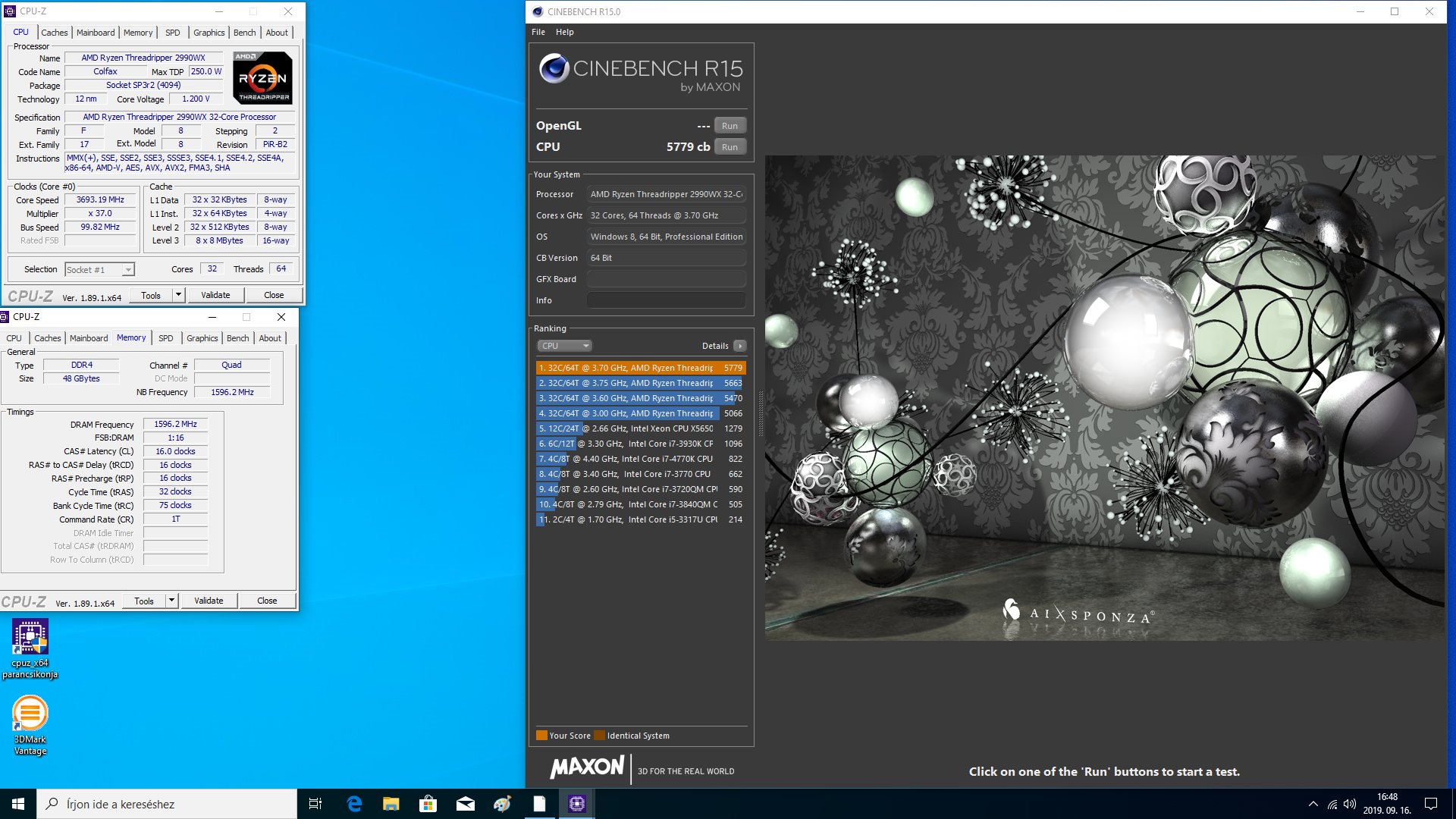The height and width of the screenshot is (819, 1456).
Task: Open File Explorer from taskbar
Action: [x=391, y=804]
